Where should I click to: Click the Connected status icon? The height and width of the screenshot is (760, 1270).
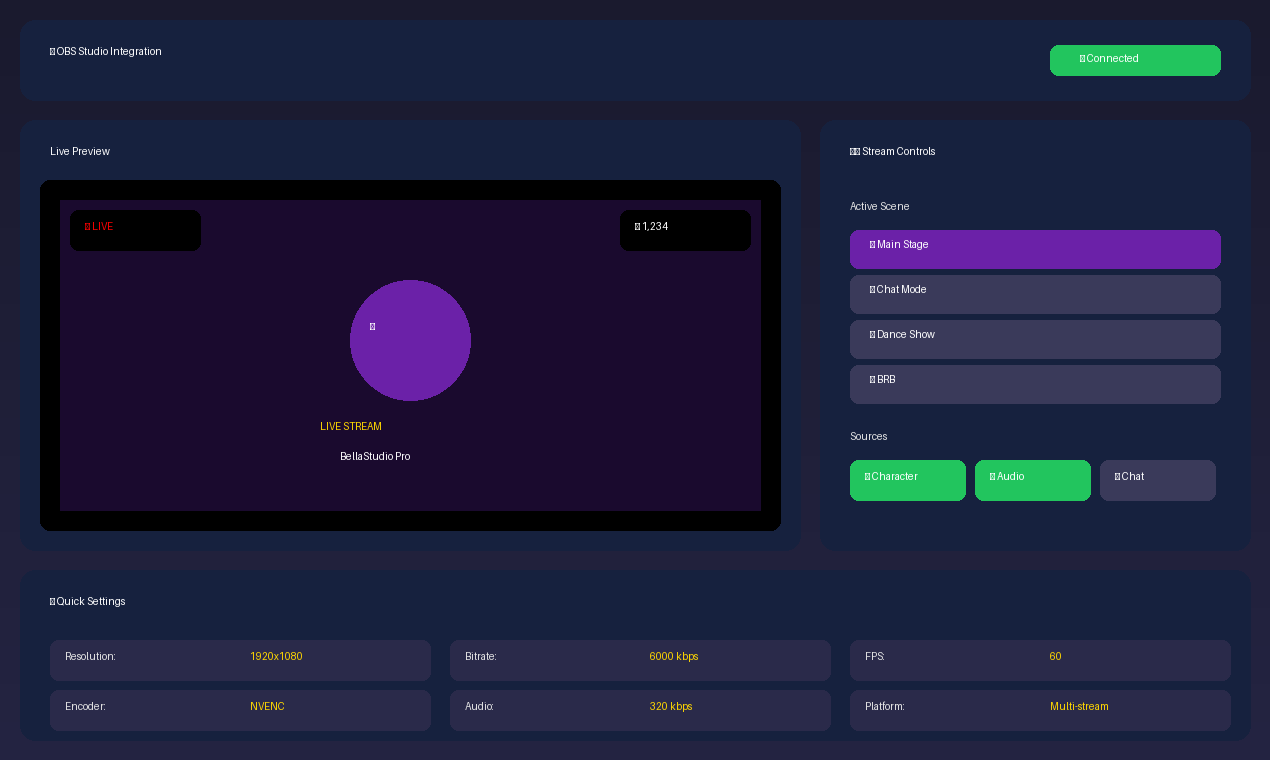[x=1085, y=58]
